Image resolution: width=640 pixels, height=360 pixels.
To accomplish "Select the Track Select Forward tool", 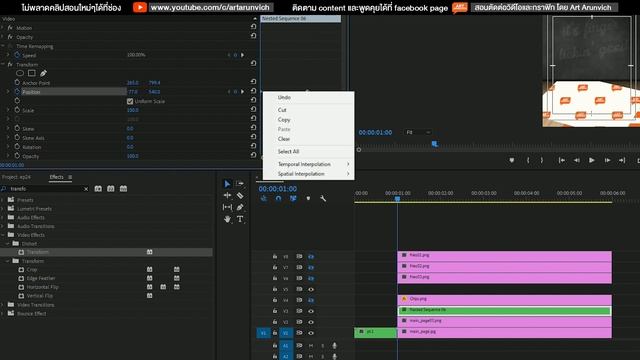I will click(x=240, y=184).
